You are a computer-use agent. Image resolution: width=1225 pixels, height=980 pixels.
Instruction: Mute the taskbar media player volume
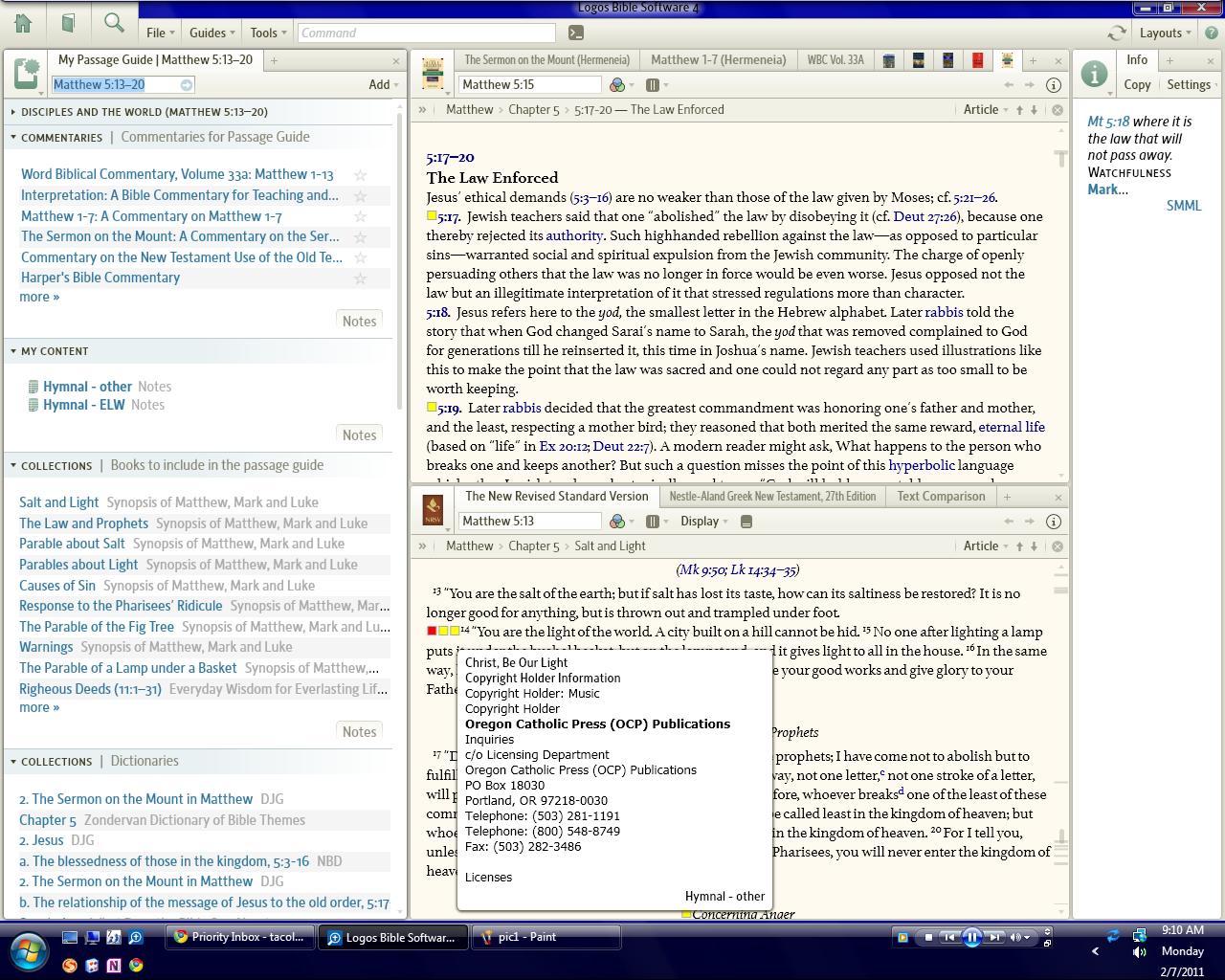pyautogui.click(x=1016, y=937)
